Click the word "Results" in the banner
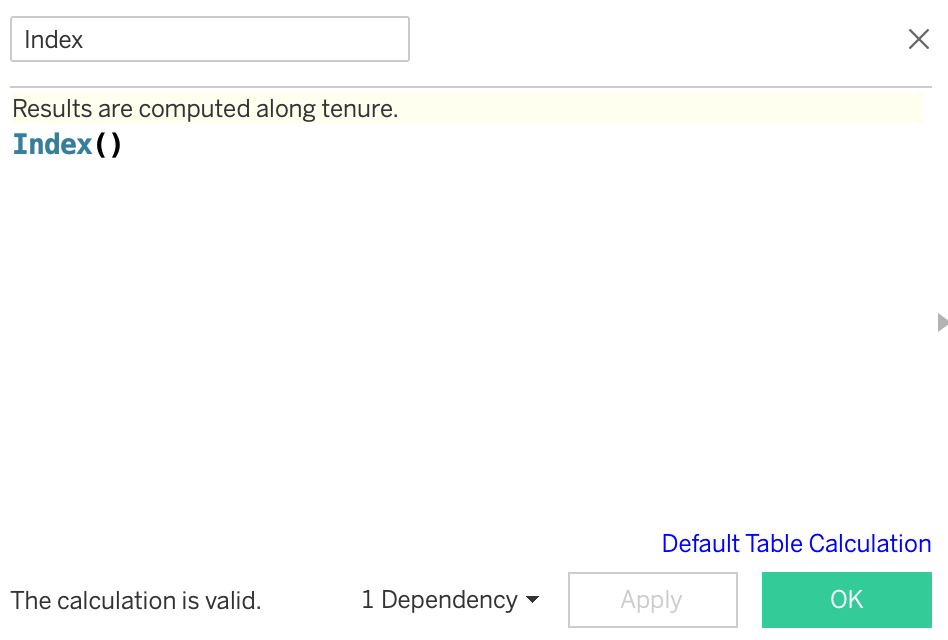 51,109
